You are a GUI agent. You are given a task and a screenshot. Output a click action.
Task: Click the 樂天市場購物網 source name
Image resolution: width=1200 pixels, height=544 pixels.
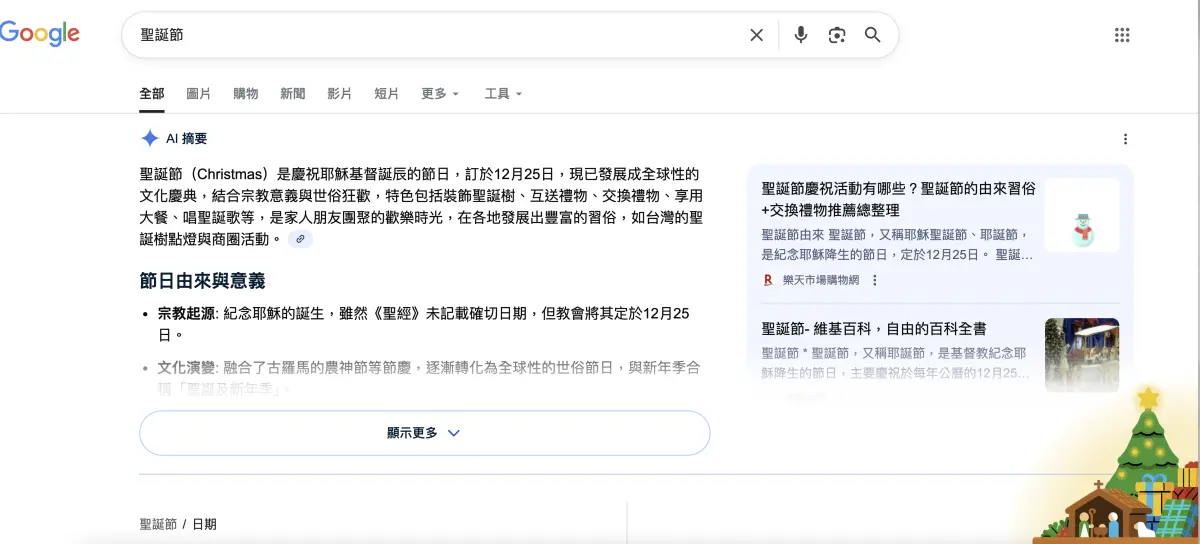click(x=820, y=280)
